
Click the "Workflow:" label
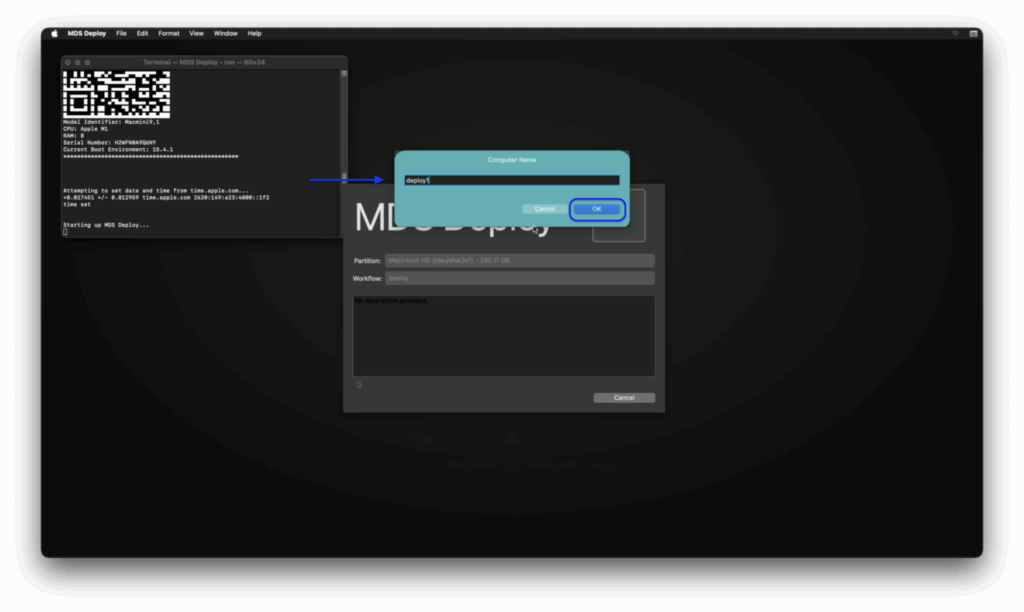coord(367,278)
